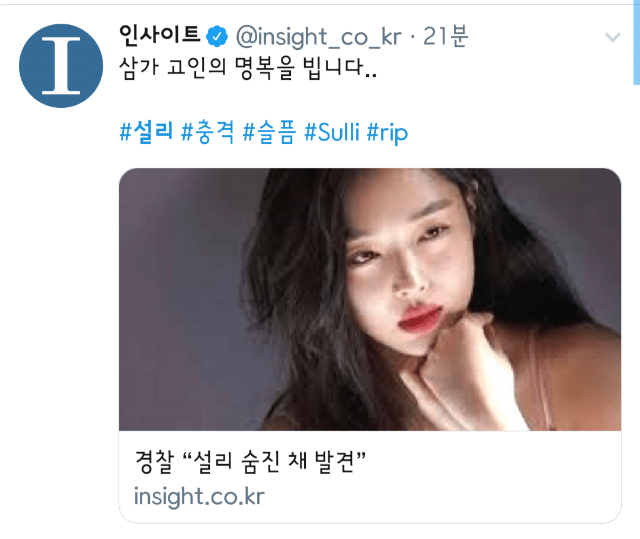Click blank tweet area below the avatar
Viewport: 640px width, 539px height.
pos(61,286)
